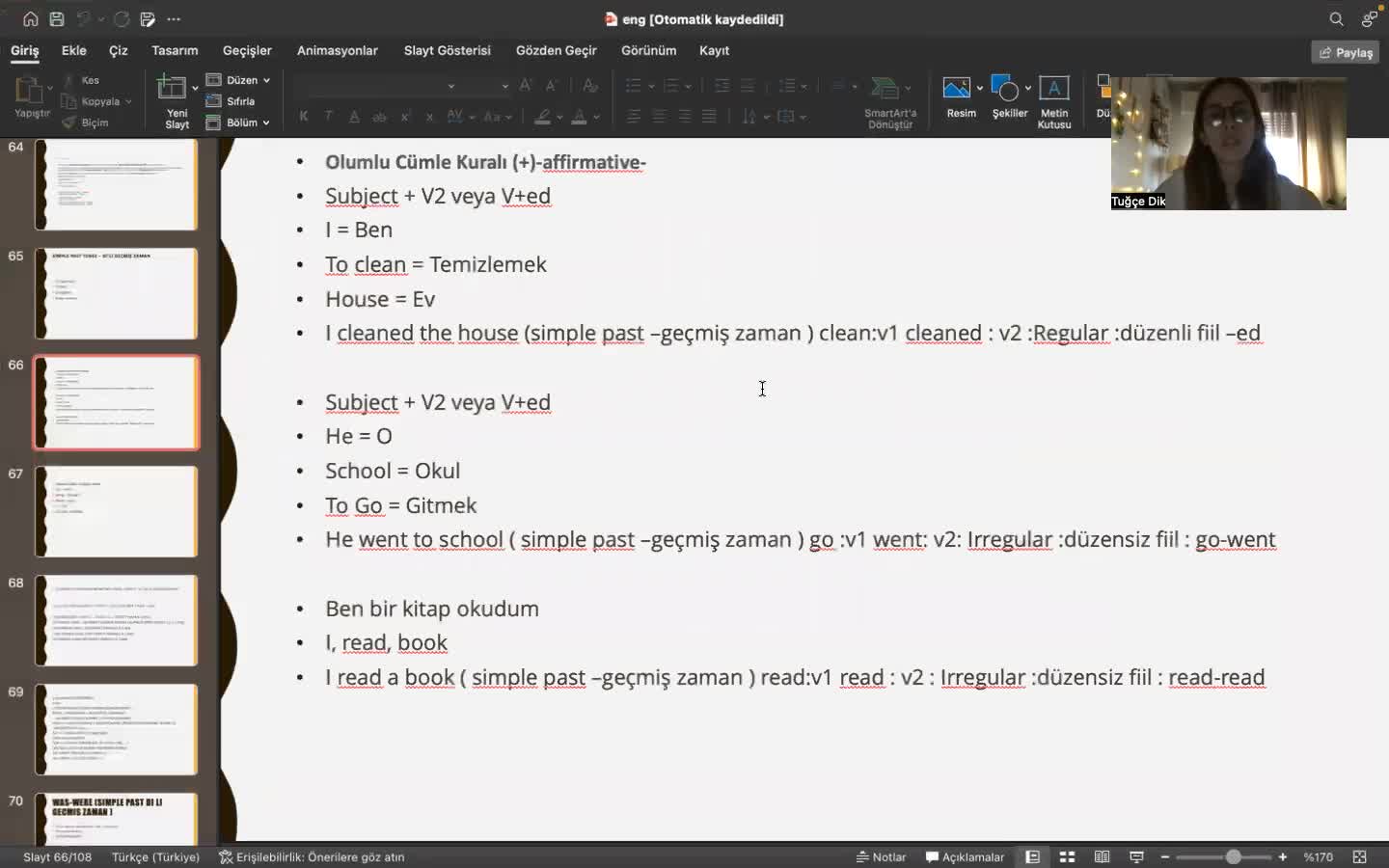Click zoom in plus icon
Image resolution: width=1389 pixels, height=868 pixels.
pyautogui.click(x=1282, y=856)
